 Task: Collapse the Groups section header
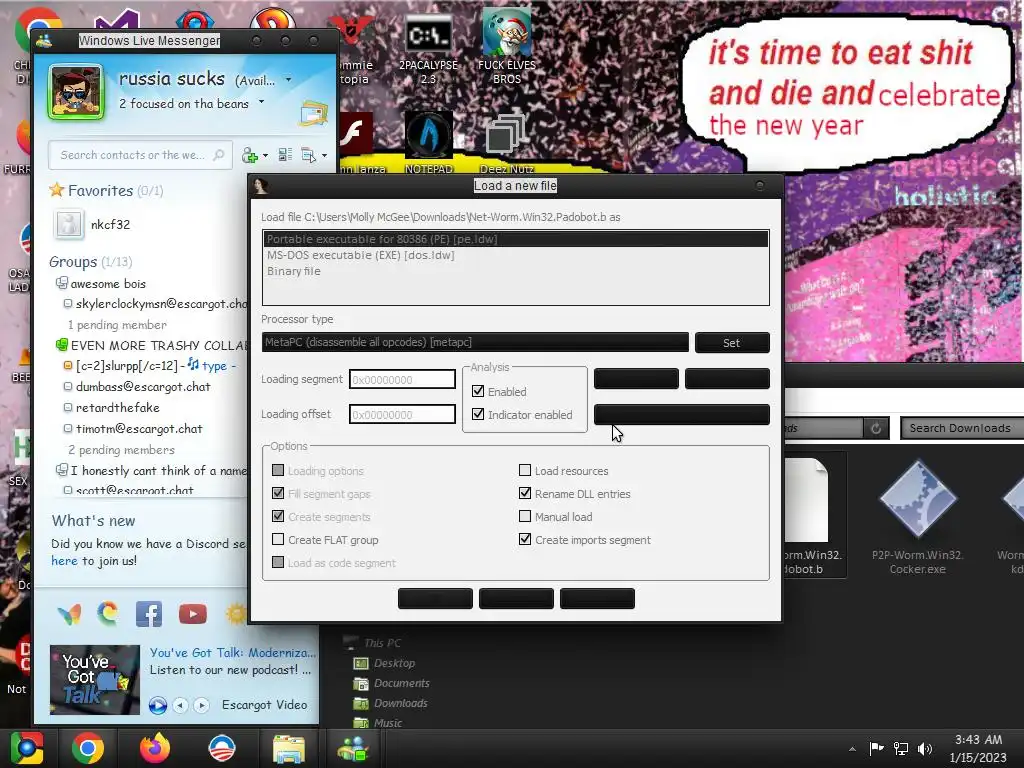(x=91, y=262)
